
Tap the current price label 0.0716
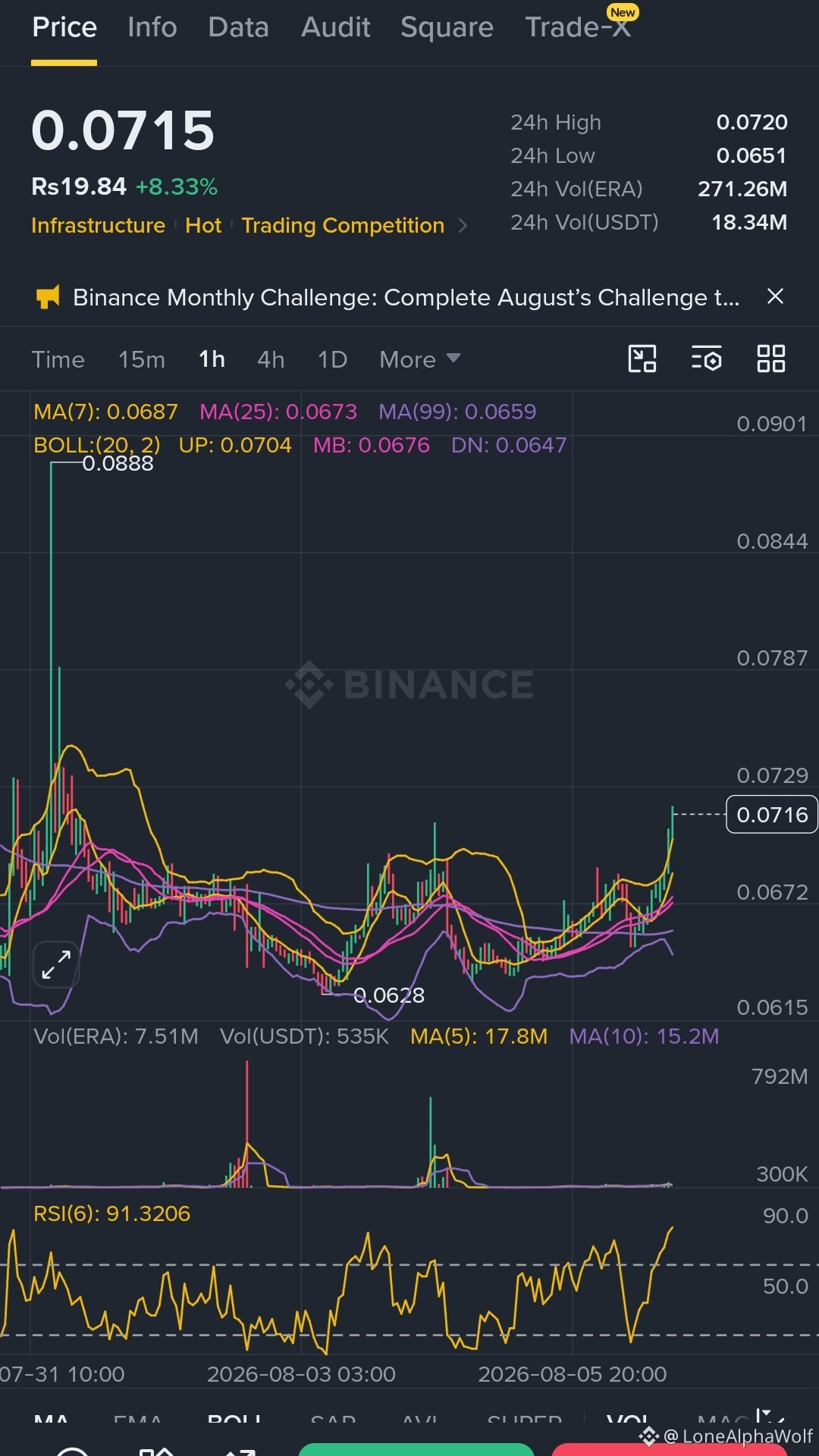coord(772,815)
